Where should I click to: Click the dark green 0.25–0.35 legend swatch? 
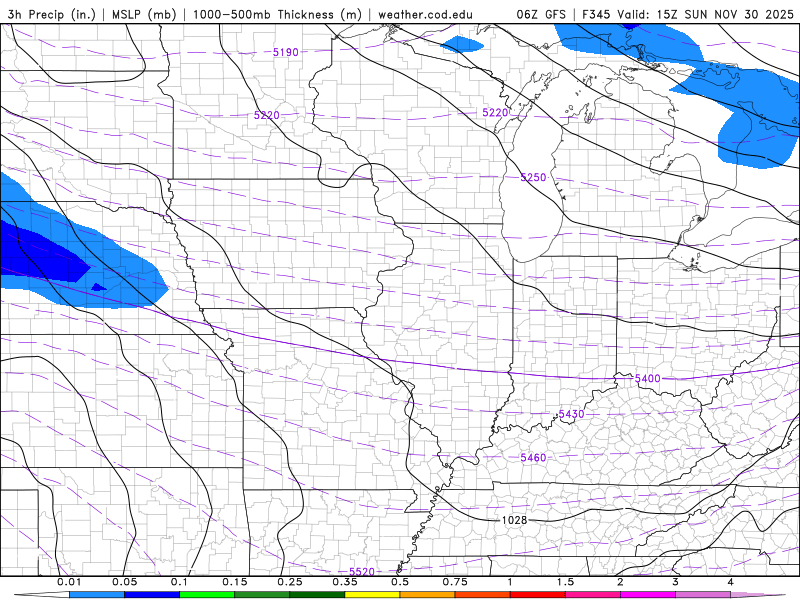tap(317, 595)
